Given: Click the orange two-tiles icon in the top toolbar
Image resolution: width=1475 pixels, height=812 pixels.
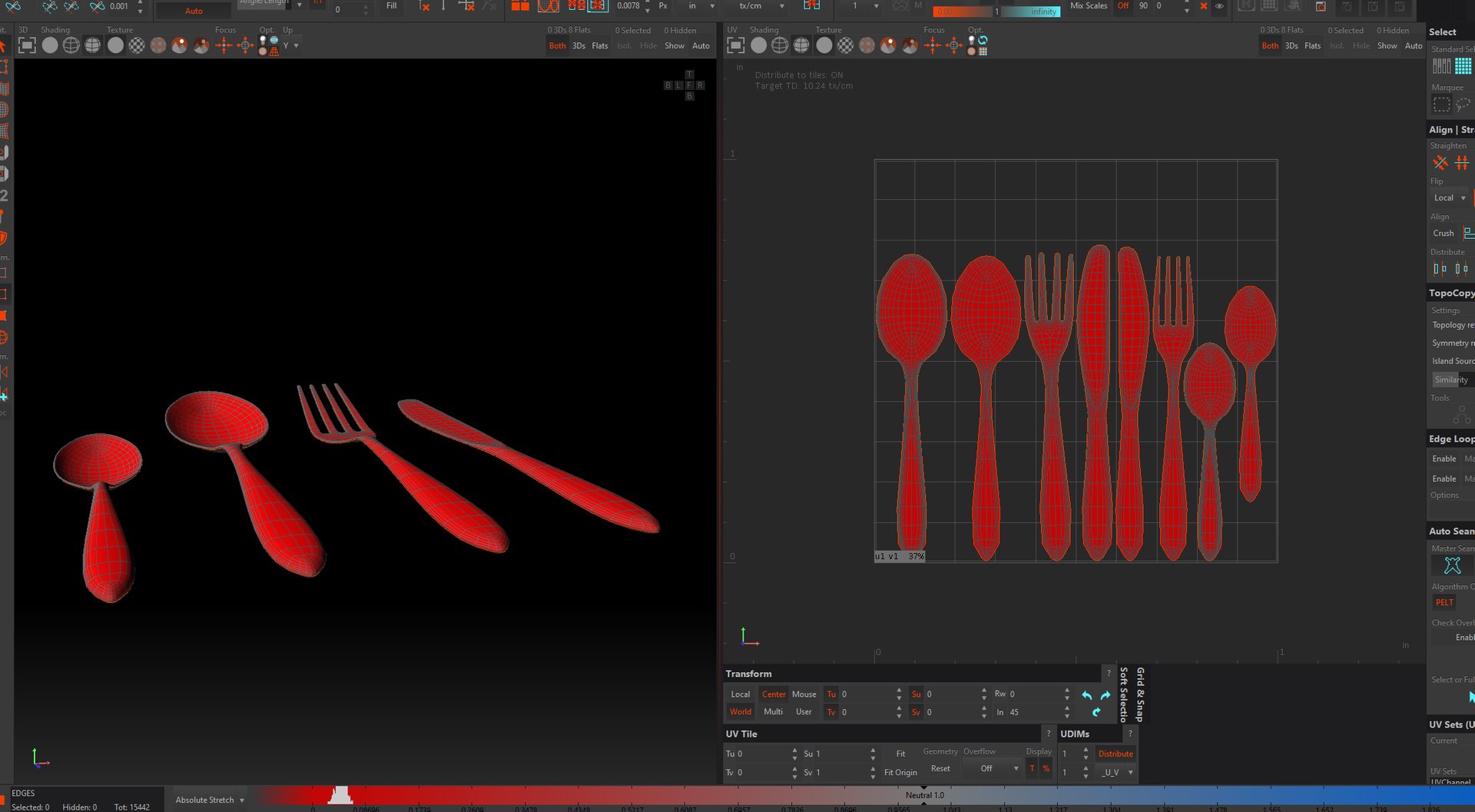Looking at the screenshot, I should tap(520, 6).
